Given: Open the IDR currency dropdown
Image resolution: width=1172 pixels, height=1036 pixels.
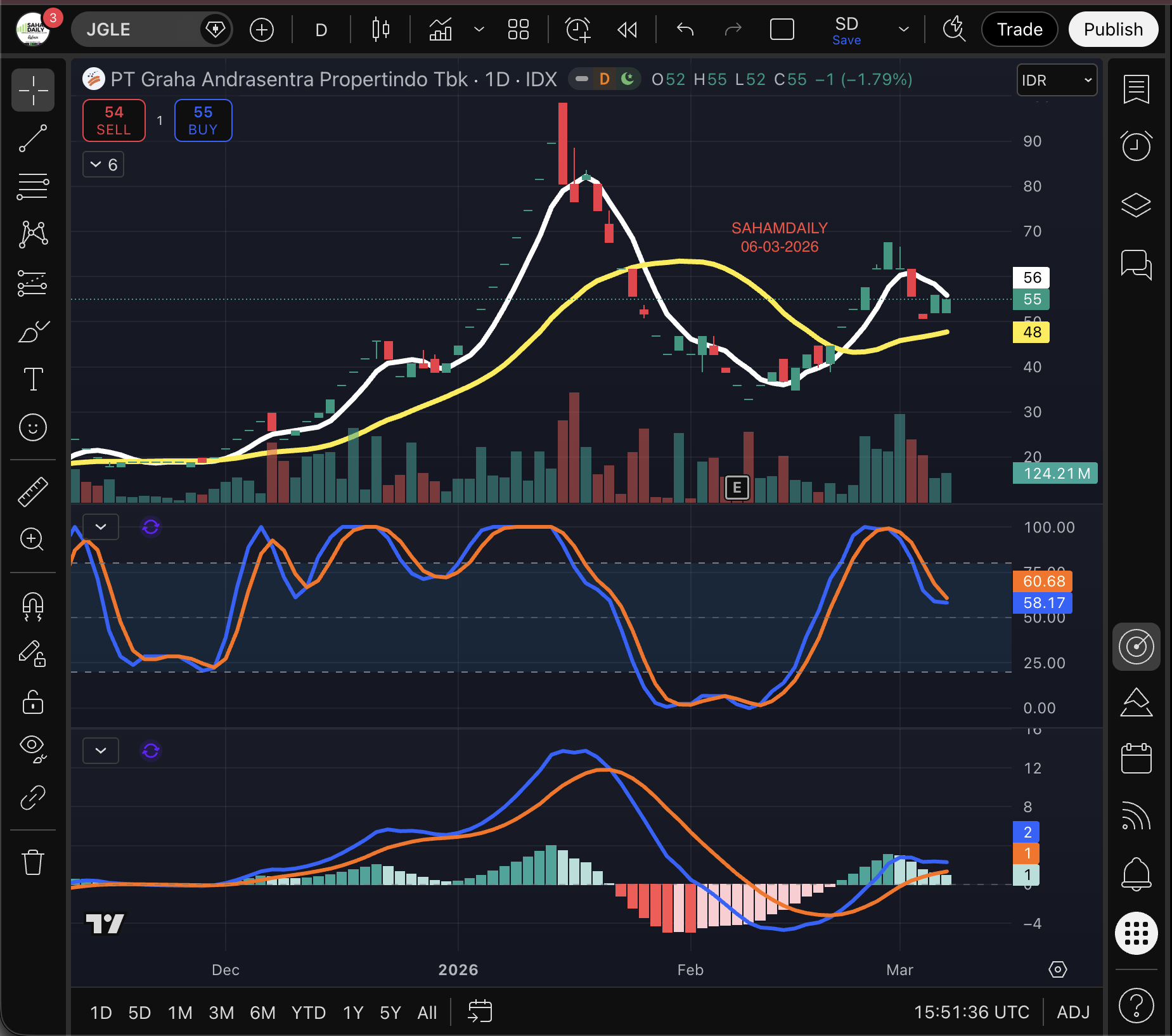Looking at the screenshot, I should (1056, 81).
